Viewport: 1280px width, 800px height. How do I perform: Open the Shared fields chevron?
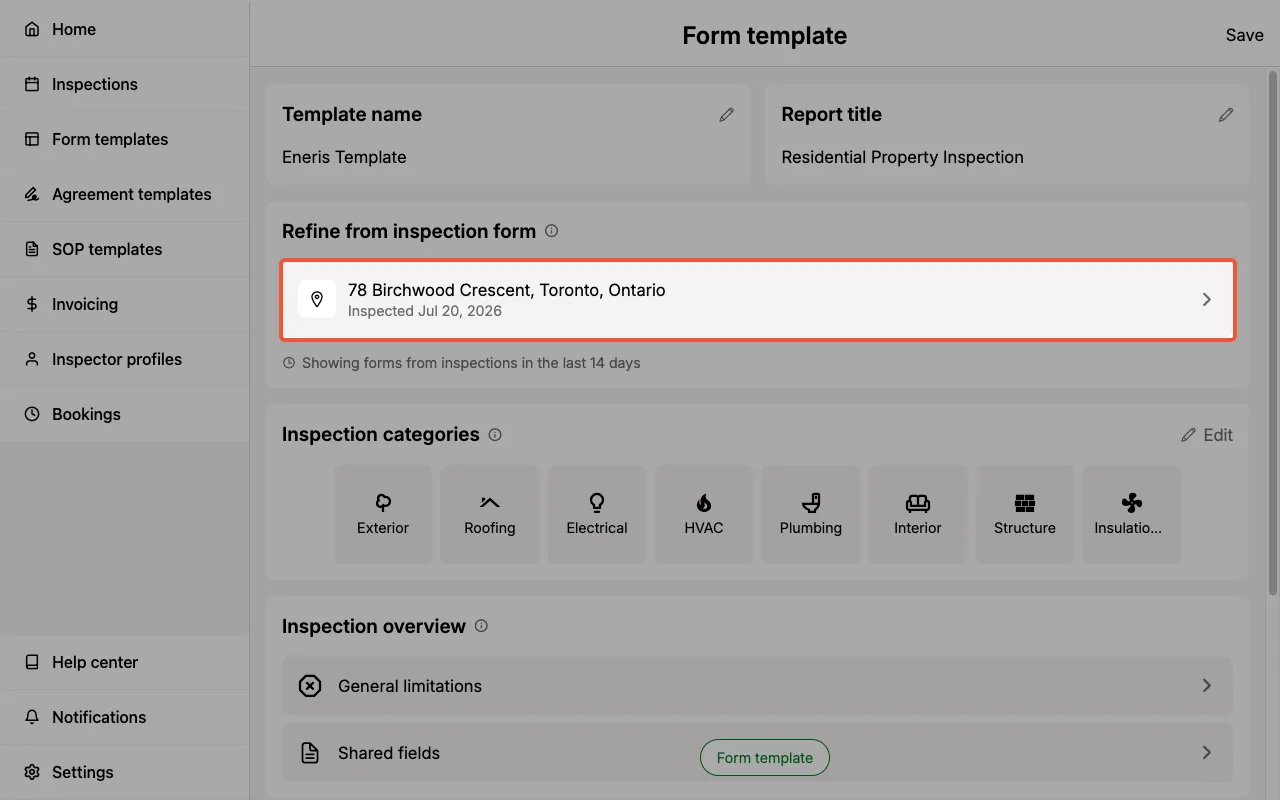pos(1206,752)
